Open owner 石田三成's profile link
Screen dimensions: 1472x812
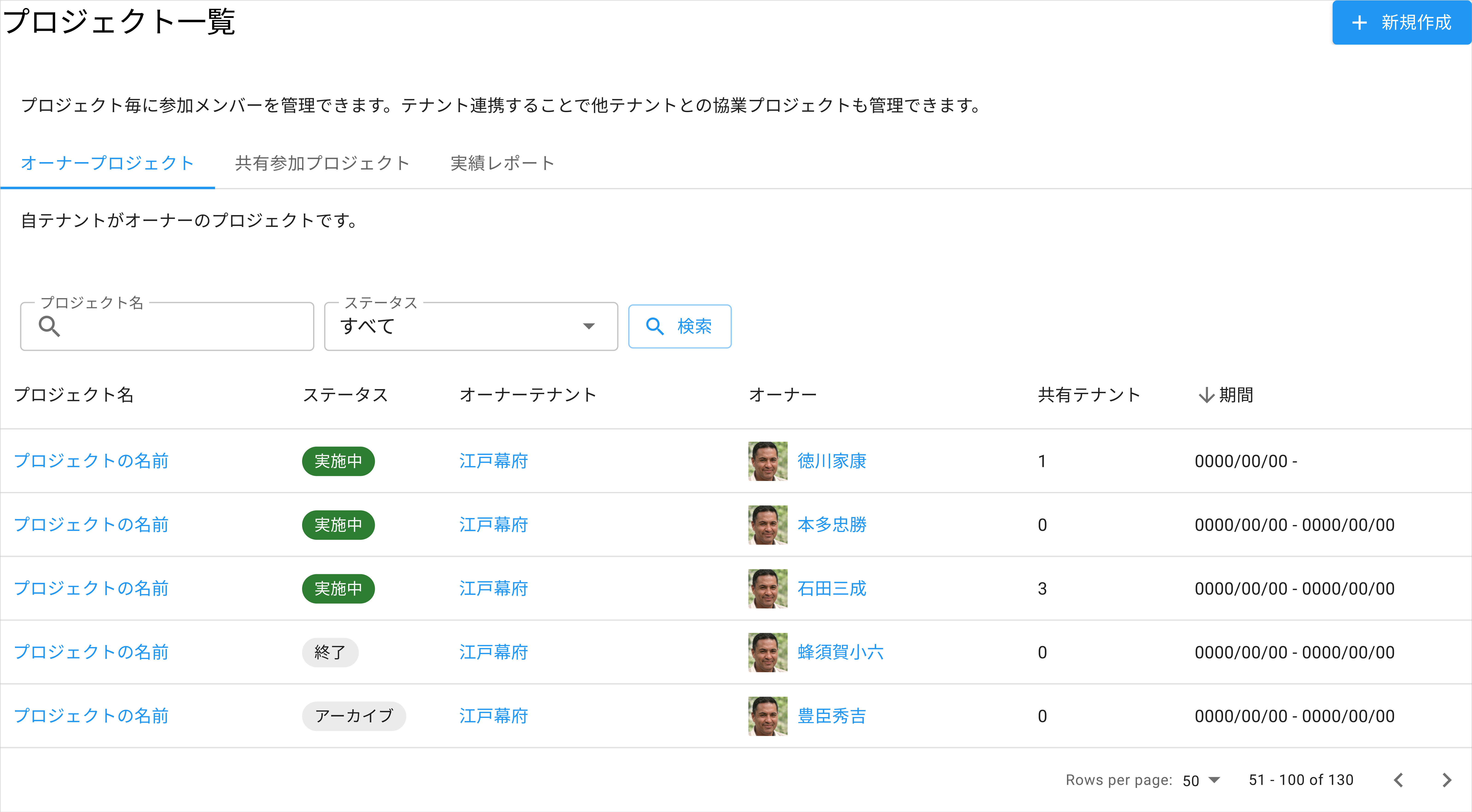click(x=832, y=589)
